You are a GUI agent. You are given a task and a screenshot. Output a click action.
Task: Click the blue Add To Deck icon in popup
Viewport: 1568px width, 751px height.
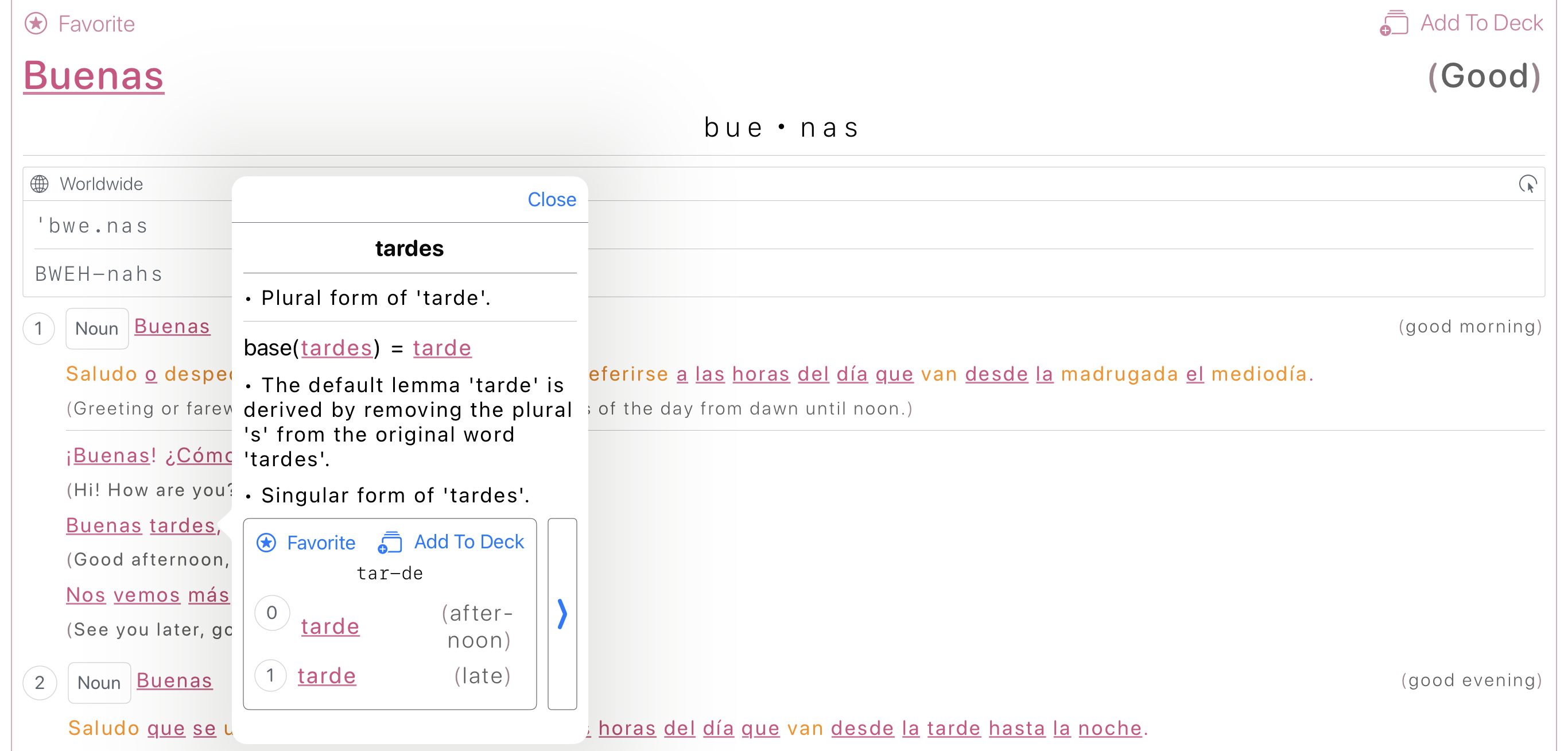coord(390,541)
